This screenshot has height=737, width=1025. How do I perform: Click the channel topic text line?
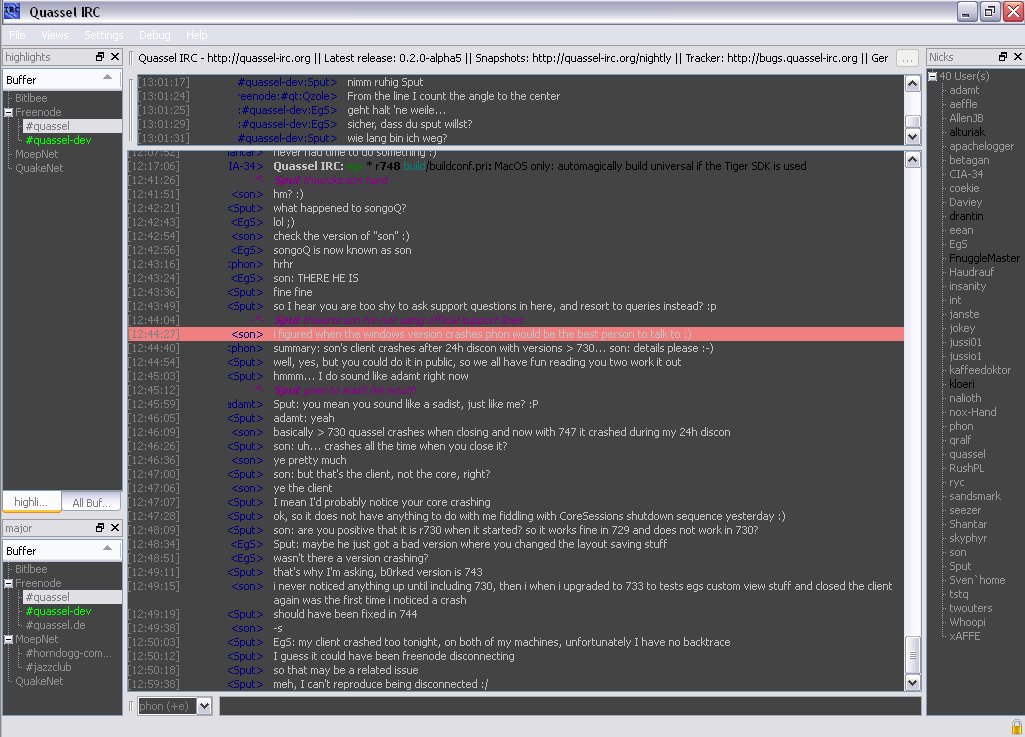[x=512, y=58]
